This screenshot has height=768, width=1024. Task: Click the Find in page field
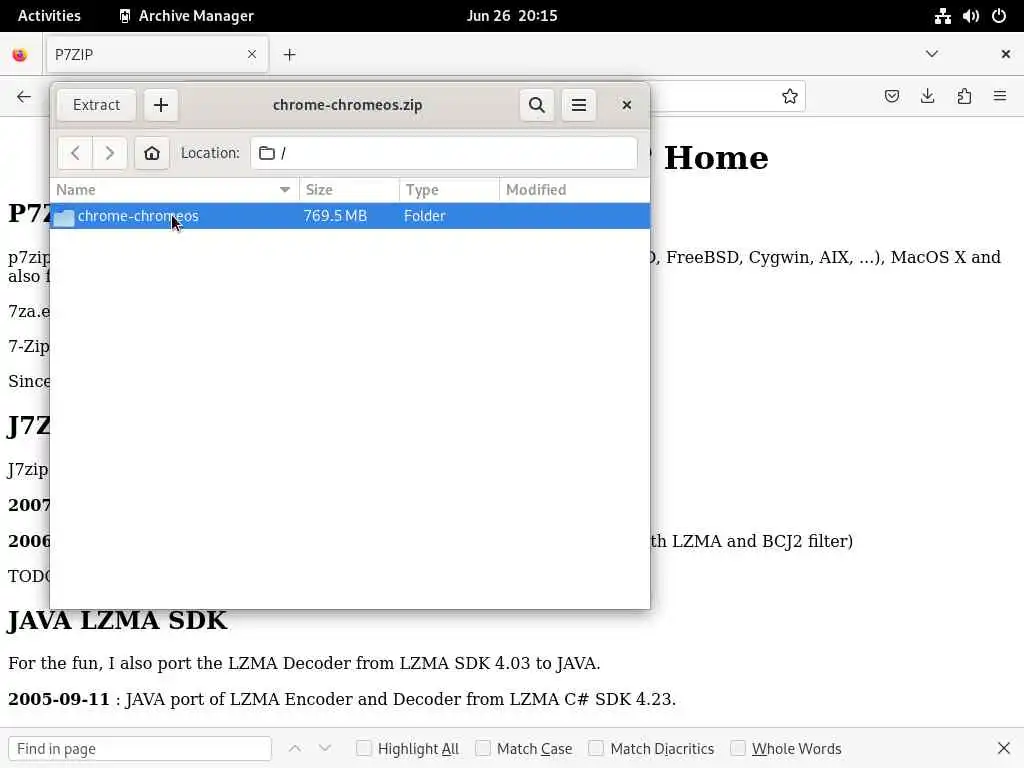tap(140, 748)
